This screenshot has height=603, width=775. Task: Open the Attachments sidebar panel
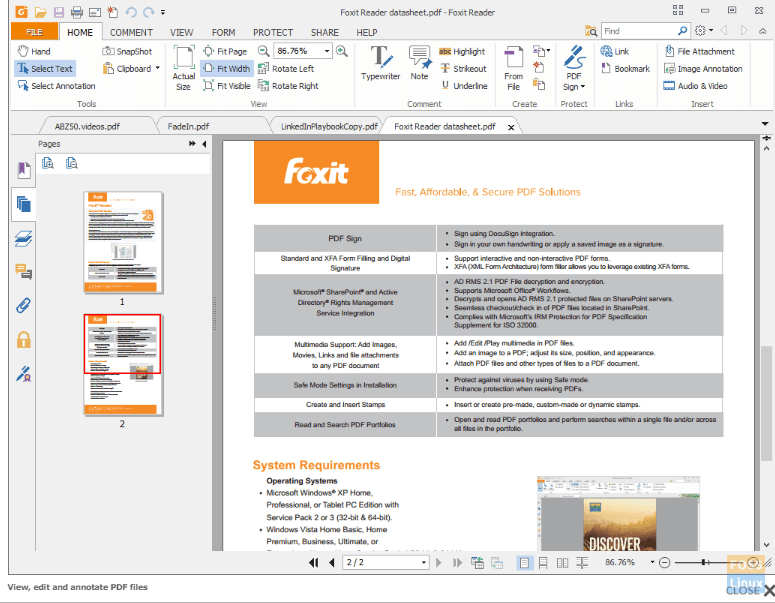click(23, 306)
